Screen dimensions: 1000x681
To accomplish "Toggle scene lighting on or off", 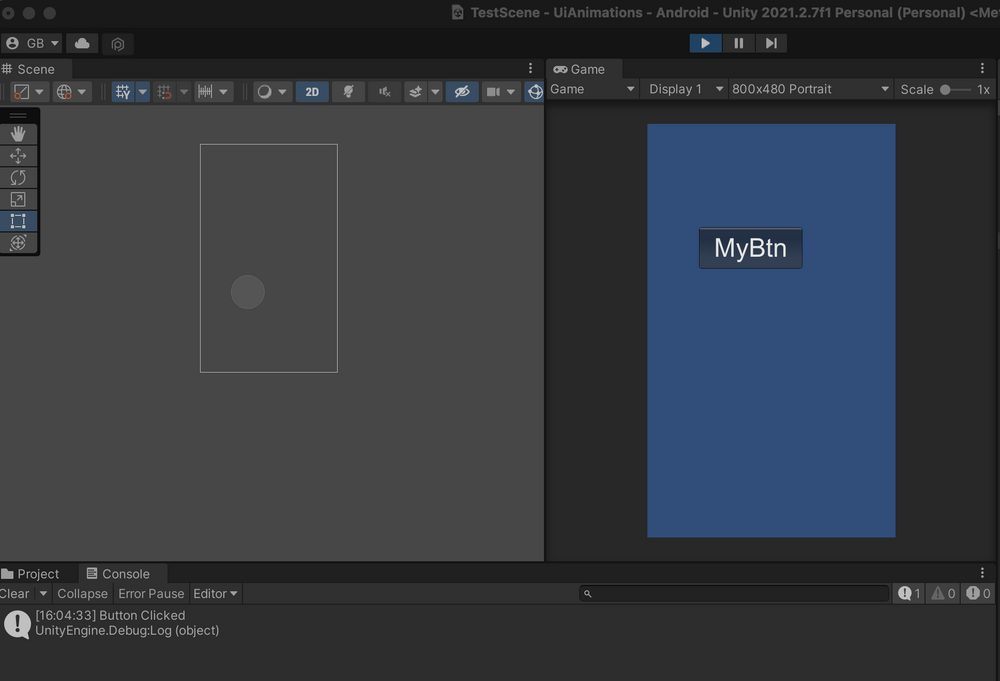I will click(348, 91).
